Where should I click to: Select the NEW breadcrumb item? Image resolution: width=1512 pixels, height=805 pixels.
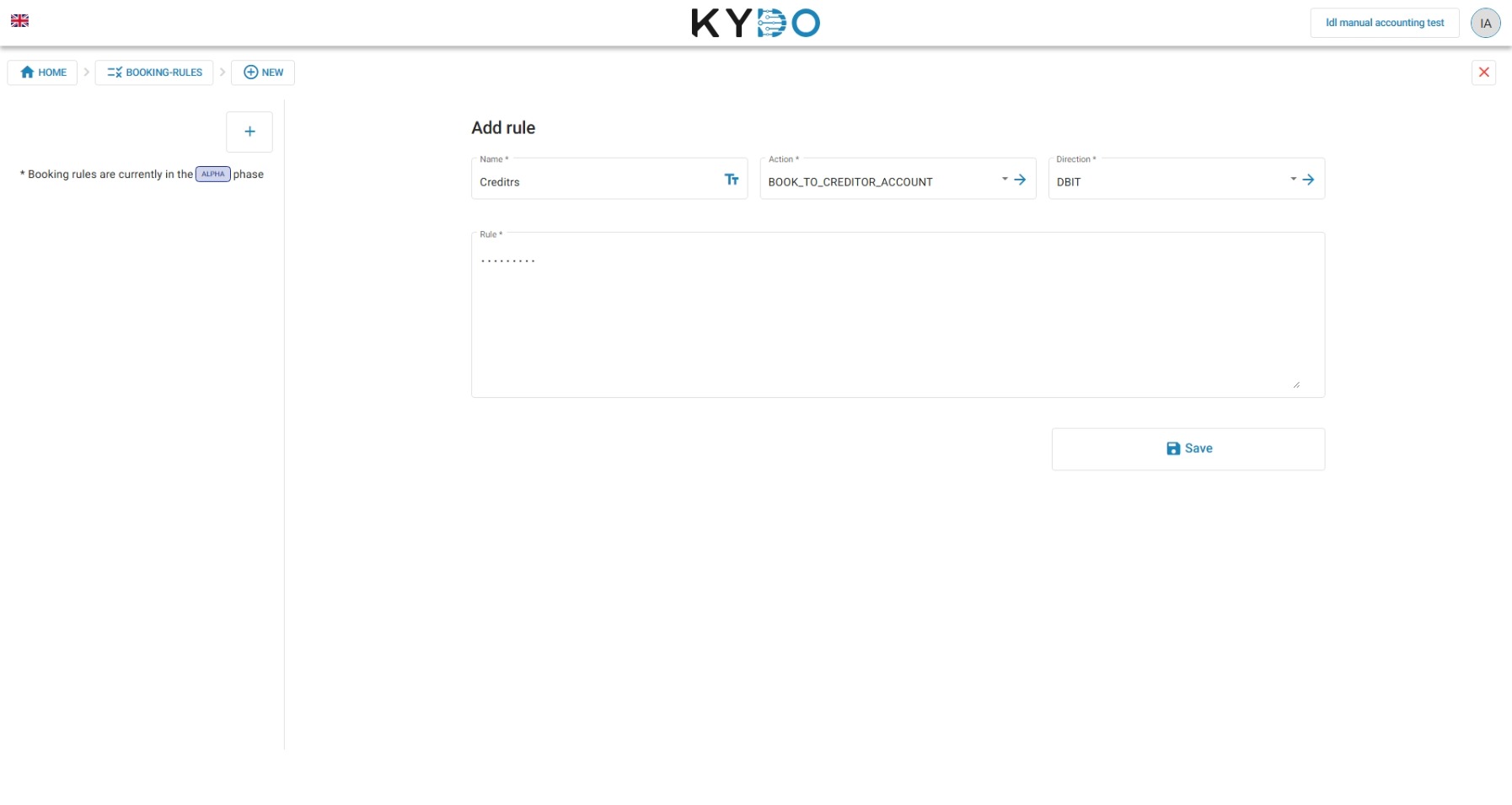point(263,72)
